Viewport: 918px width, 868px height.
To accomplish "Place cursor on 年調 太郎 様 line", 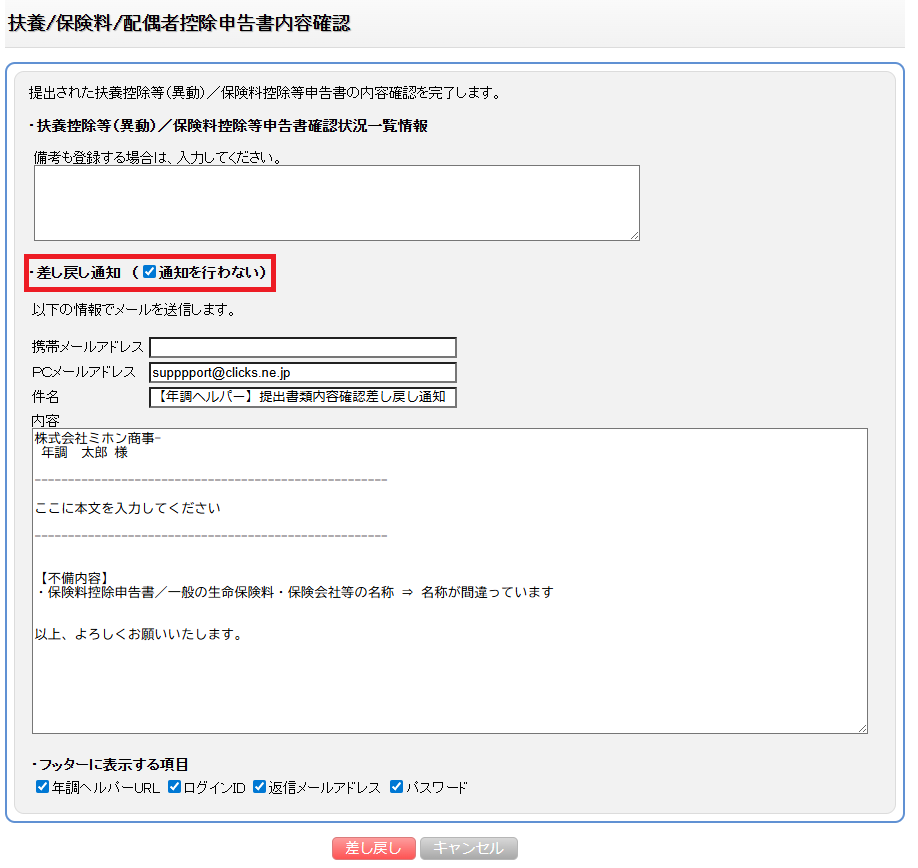I will 84,453.
